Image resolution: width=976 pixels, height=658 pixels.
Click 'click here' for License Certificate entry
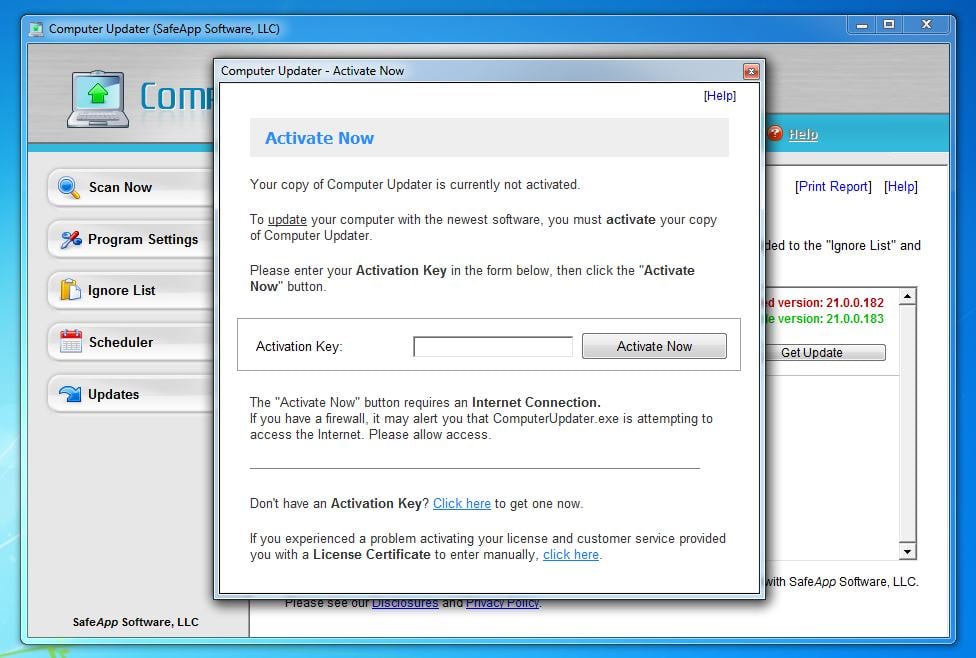571,555
